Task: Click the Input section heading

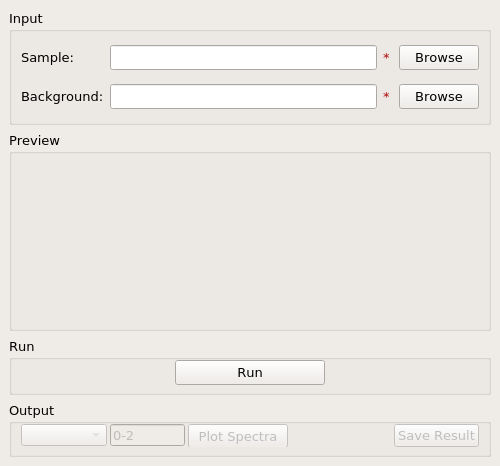Action: (26, 19)
